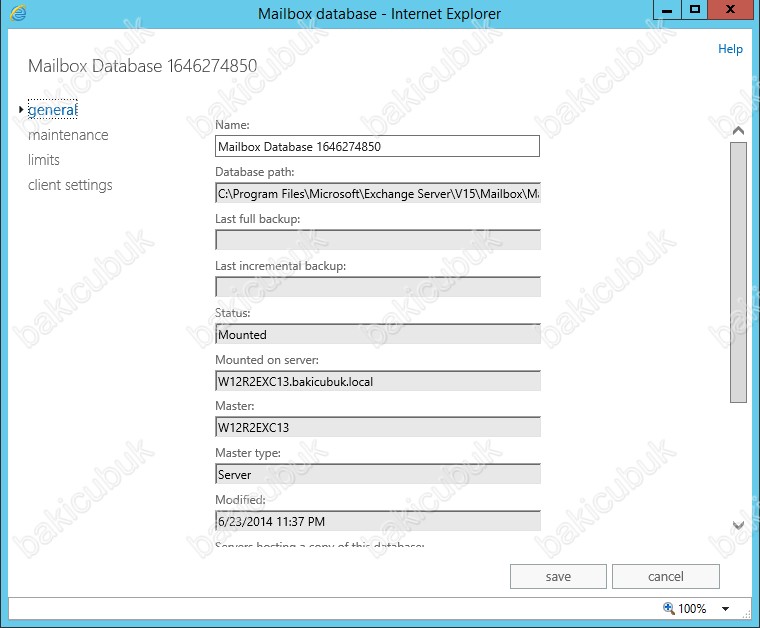Switch to the limits section
760x628 pixels.
(44, 160)
